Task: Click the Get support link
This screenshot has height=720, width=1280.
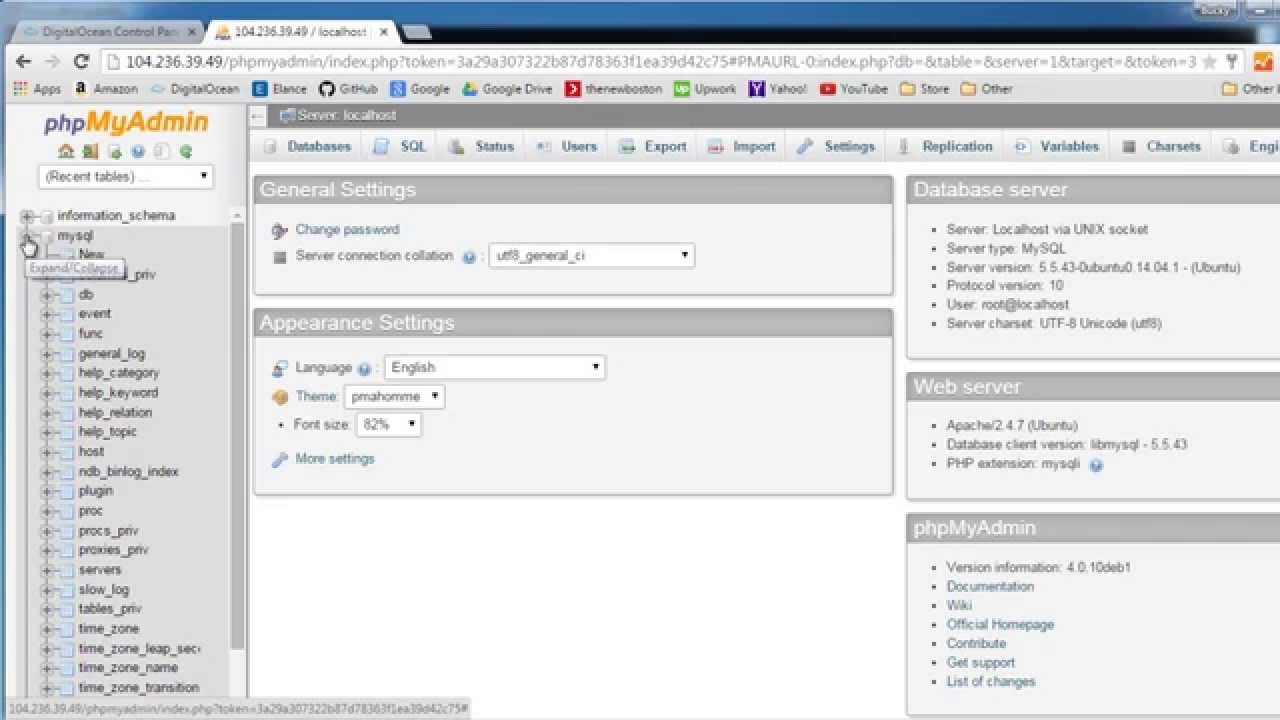Action: pyautogui.click(x=981, y=663)
